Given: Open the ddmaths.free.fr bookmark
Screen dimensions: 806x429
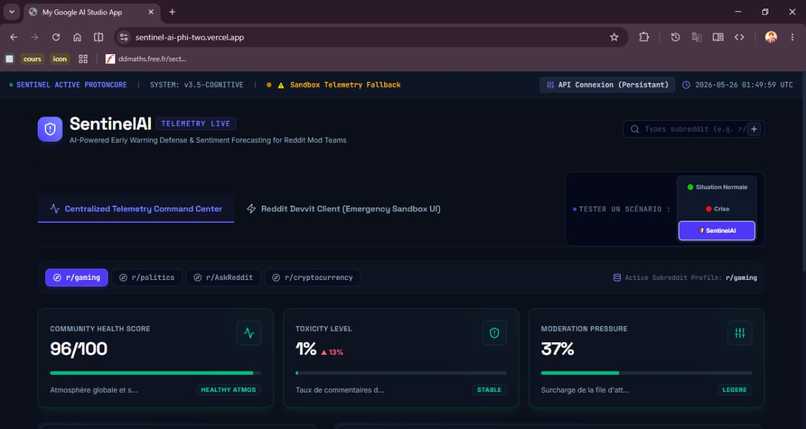Looking at the screenshot, I should tap(146, 59).
